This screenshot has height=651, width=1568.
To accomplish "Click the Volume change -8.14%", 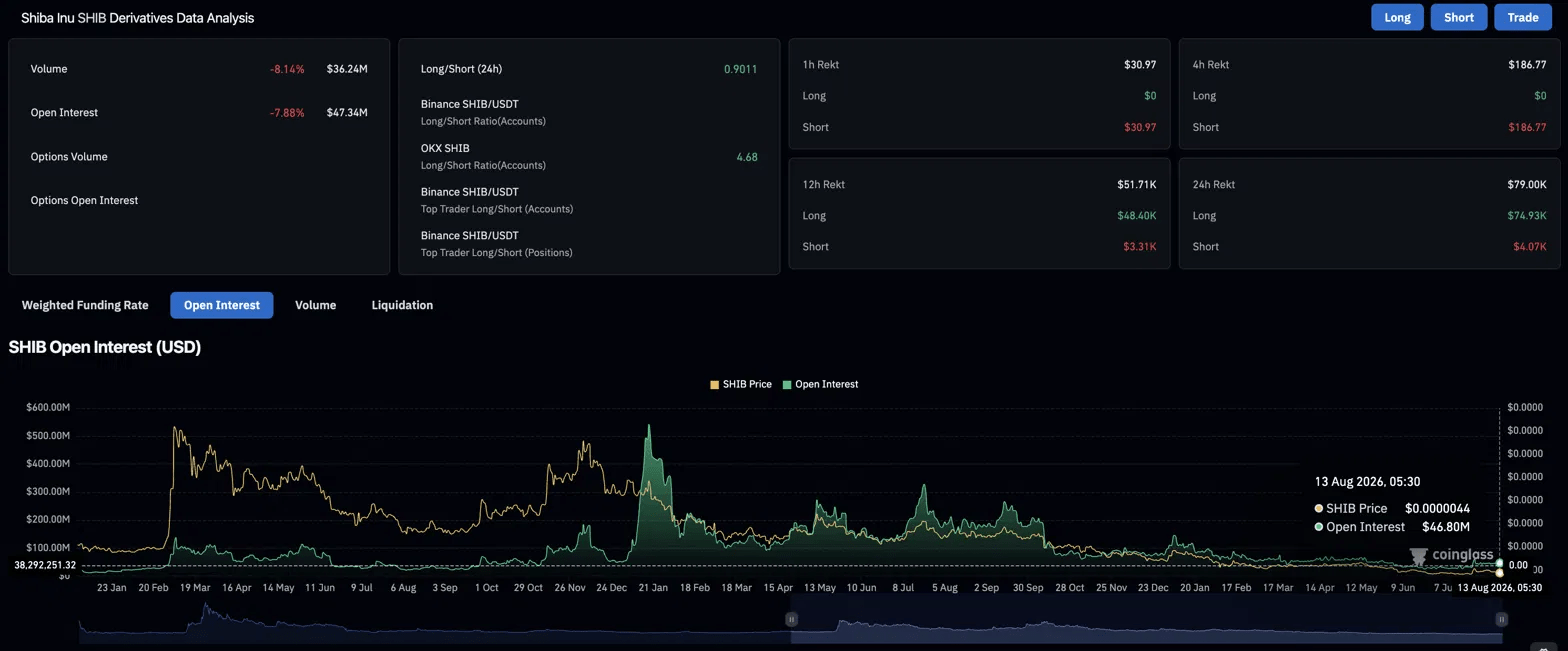I will pos(287,69).
